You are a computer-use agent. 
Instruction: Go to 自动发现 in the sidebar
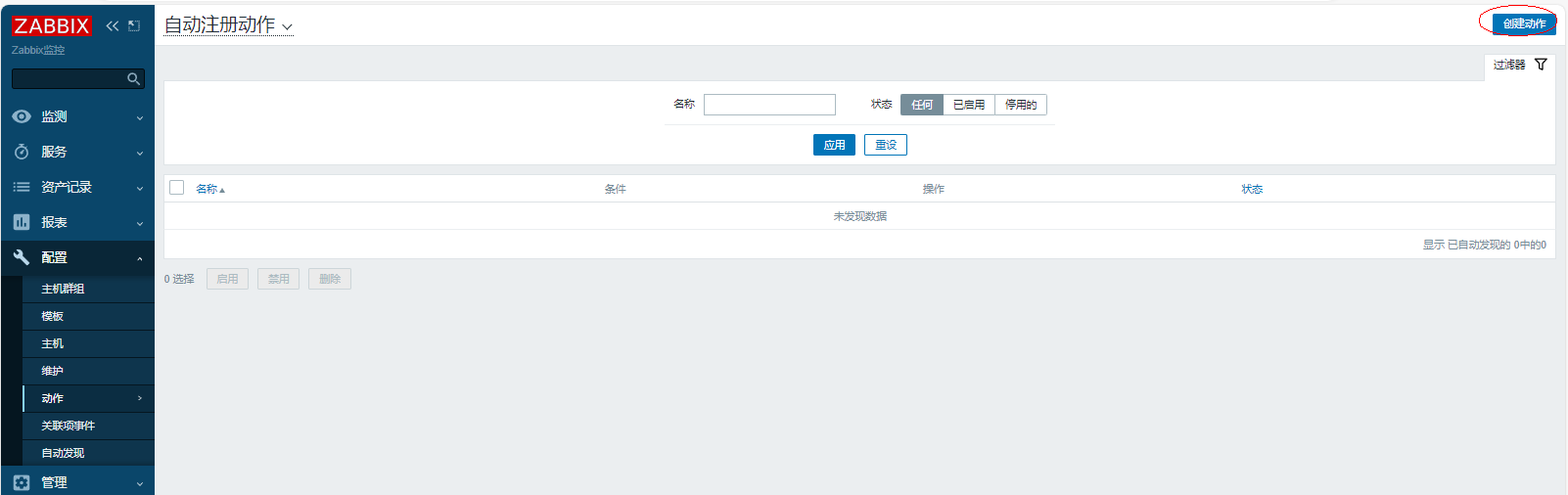point(63,453)
